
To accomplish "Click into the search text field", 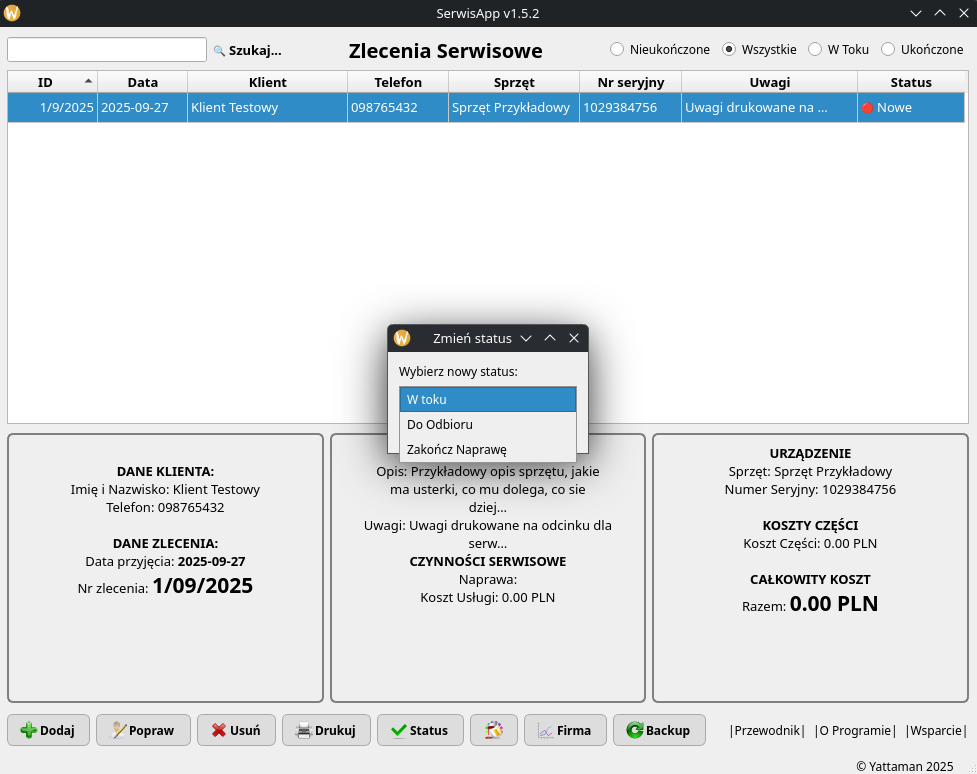I will click(107, 50).
